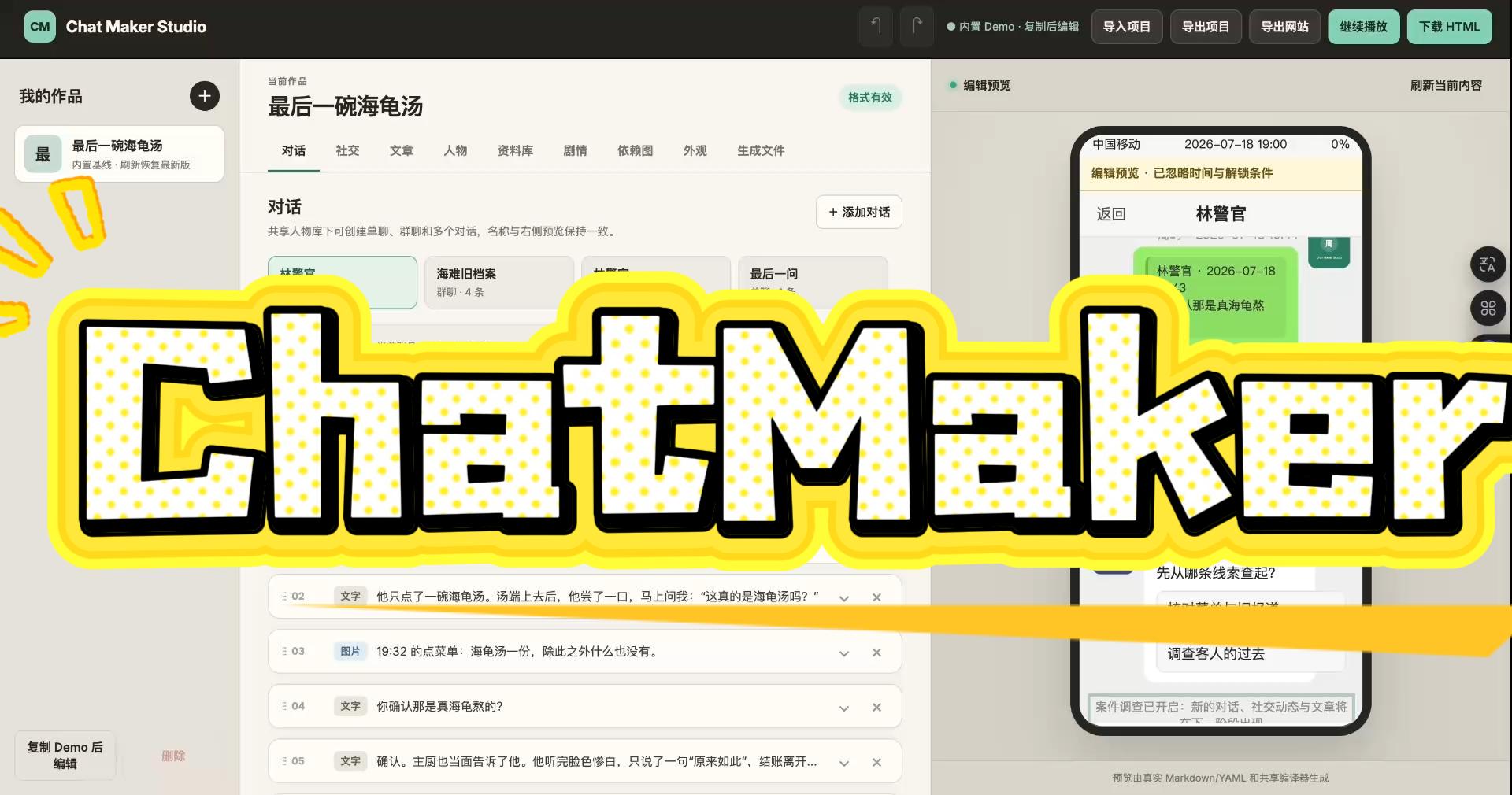This screenshot has height=795, width=1512.
Task: Grab the drag handle of message 03
Action: (x=284, y=652)
